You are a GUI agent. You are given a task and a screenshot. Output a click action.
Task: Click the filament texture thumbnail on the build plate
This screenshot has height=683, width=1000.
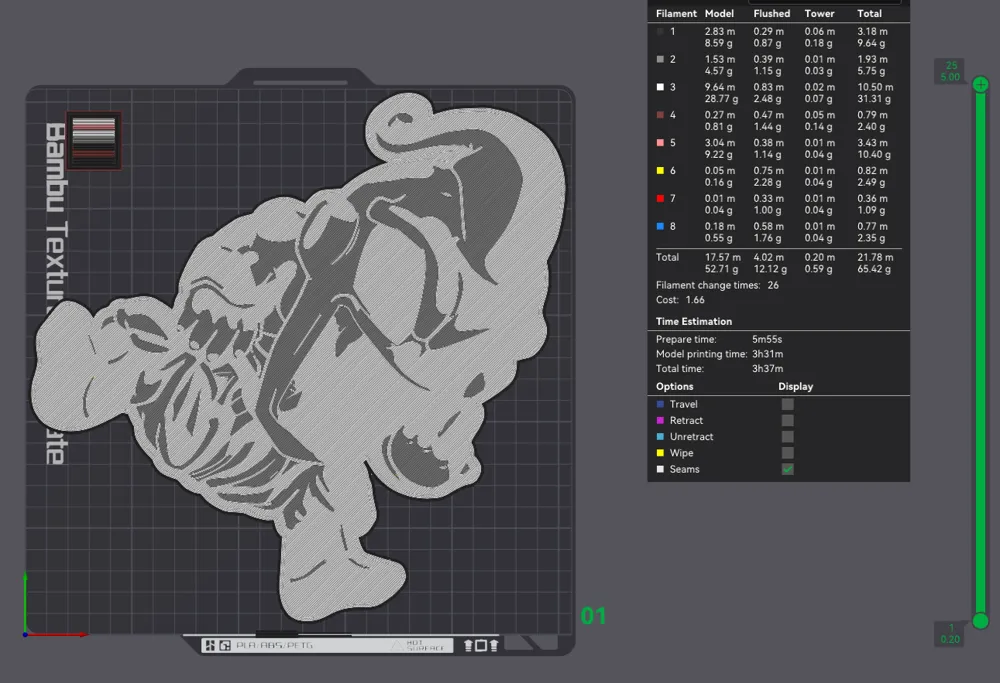(94, 140)
